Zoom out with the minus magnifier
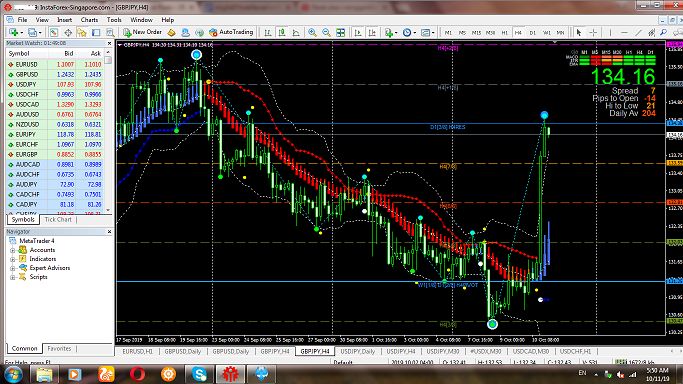The height and width of the screenshot is (384, 683). (326, 32)
